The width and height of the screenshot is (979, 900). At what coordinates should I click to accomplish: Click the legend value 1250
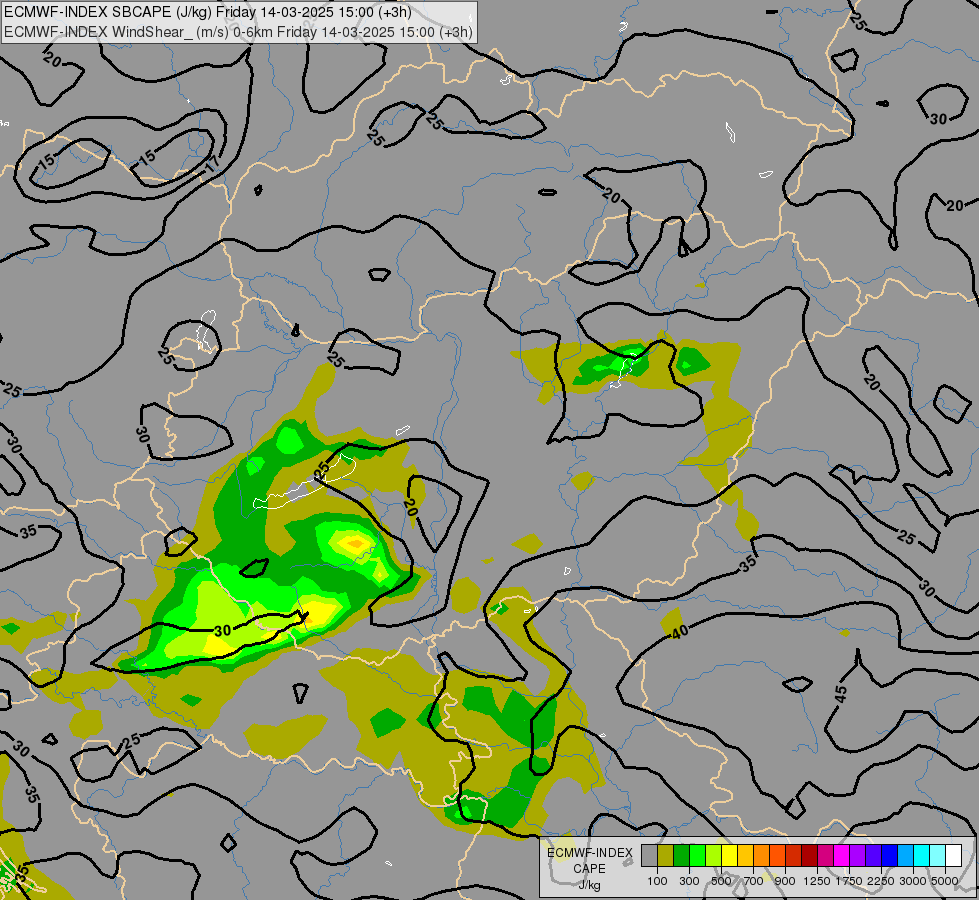(x=817, y=881)
